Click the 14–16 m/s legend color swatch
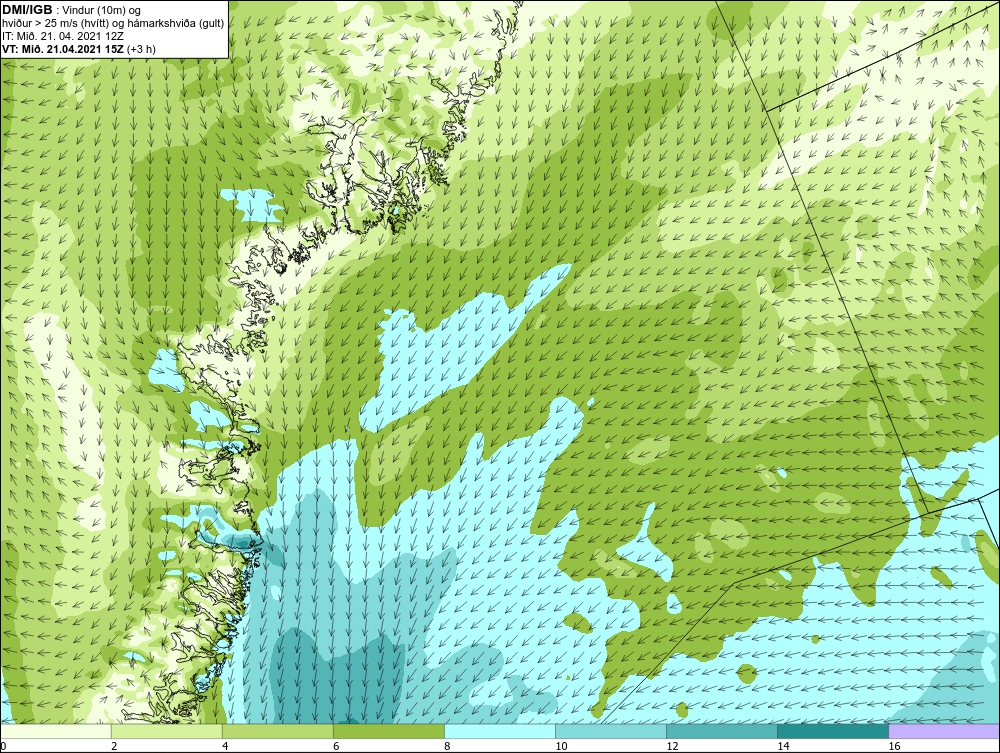Screen dimensions: 1000x753 point(833,731)
